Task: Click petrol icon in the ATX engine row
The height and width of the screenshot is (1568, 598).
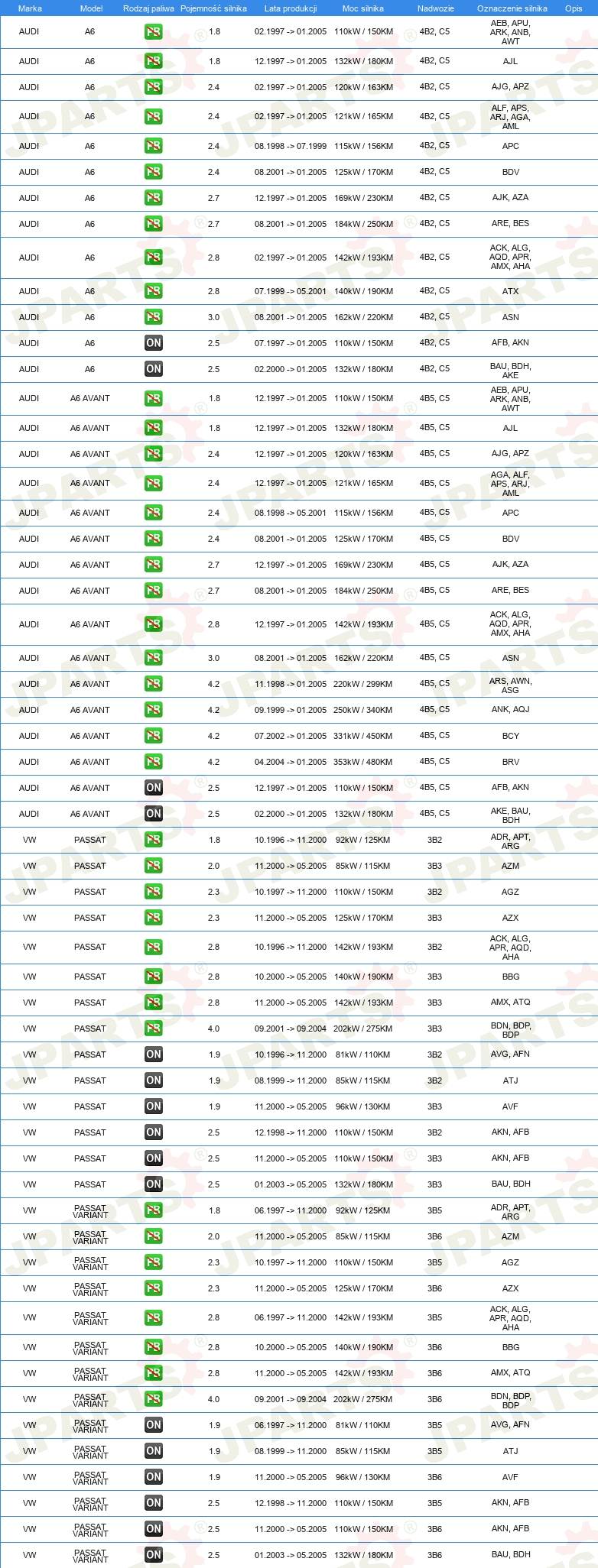Action: tap(153, 291)
